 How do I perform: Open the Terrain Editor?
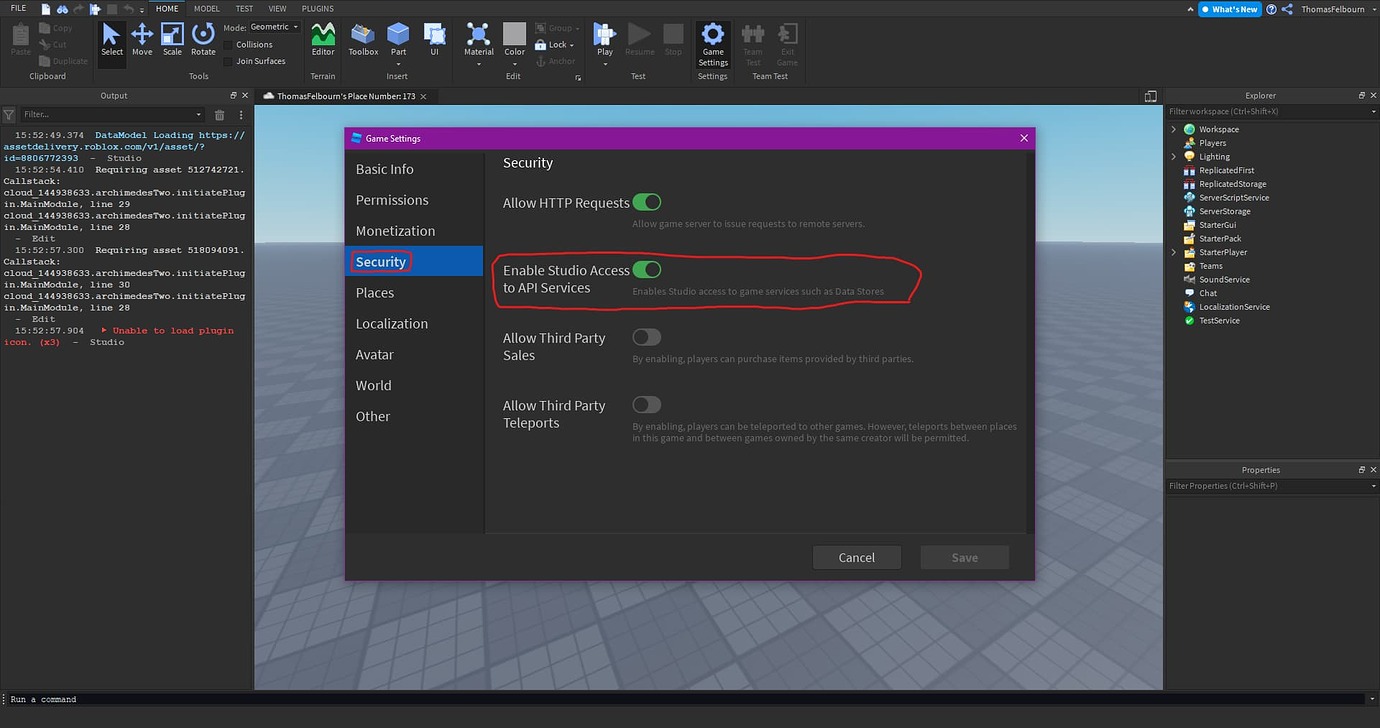[323, 40]
